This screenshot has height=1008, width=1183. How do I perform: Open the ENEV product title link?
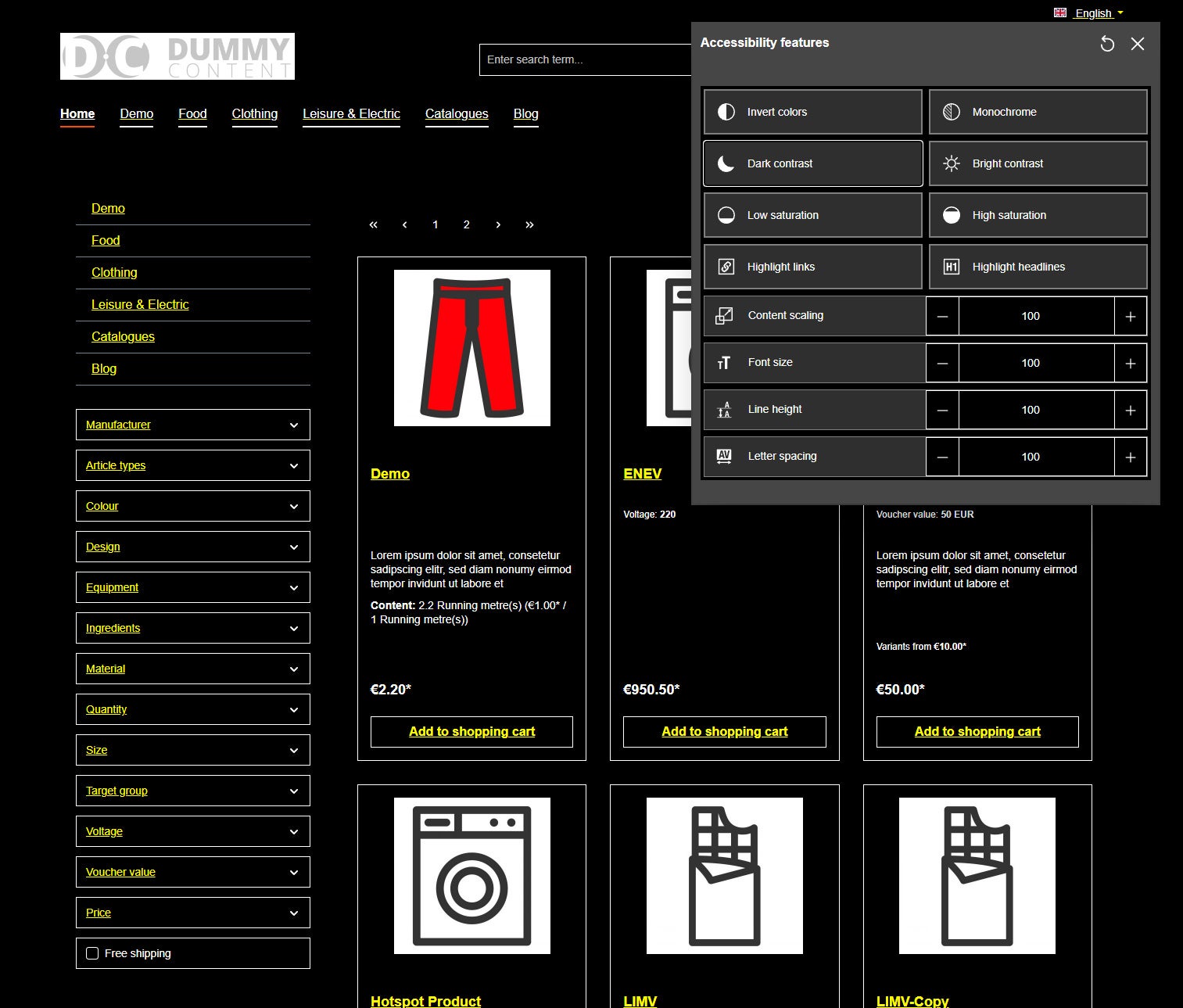(x=643, y=474)
